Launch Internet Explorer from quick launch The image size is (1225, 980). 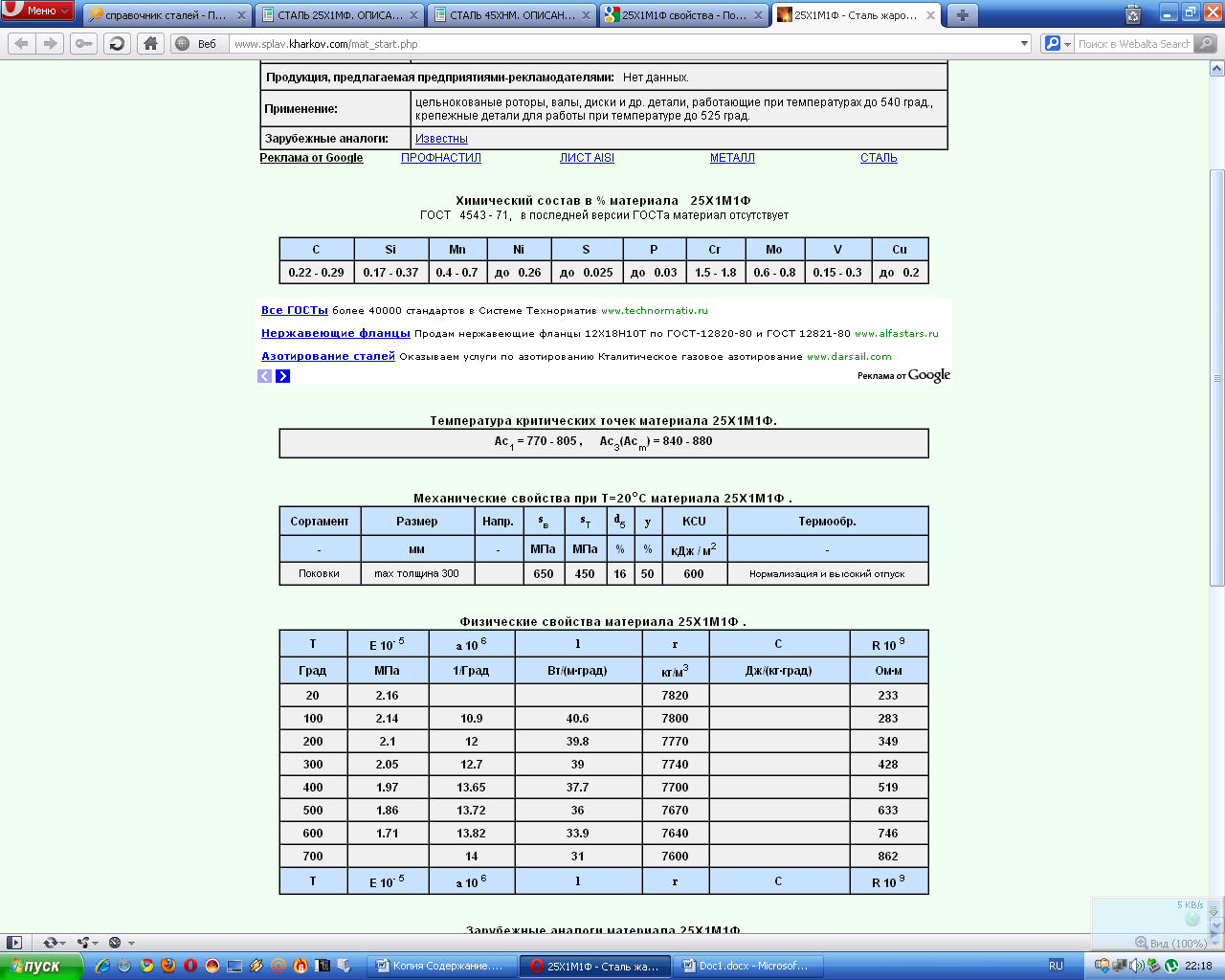click(102, 966)
